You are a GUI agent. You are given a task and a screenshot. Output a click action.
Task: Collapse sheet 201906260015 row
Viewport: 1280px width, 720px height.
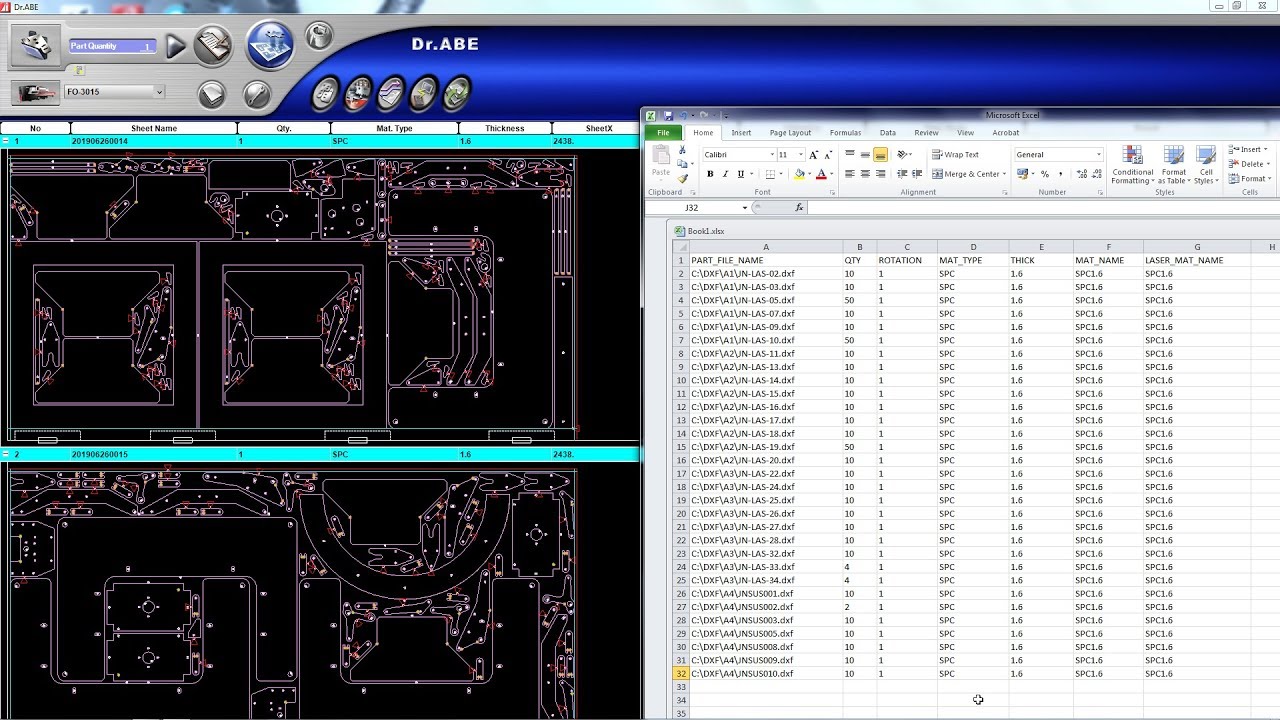point(6,455)
